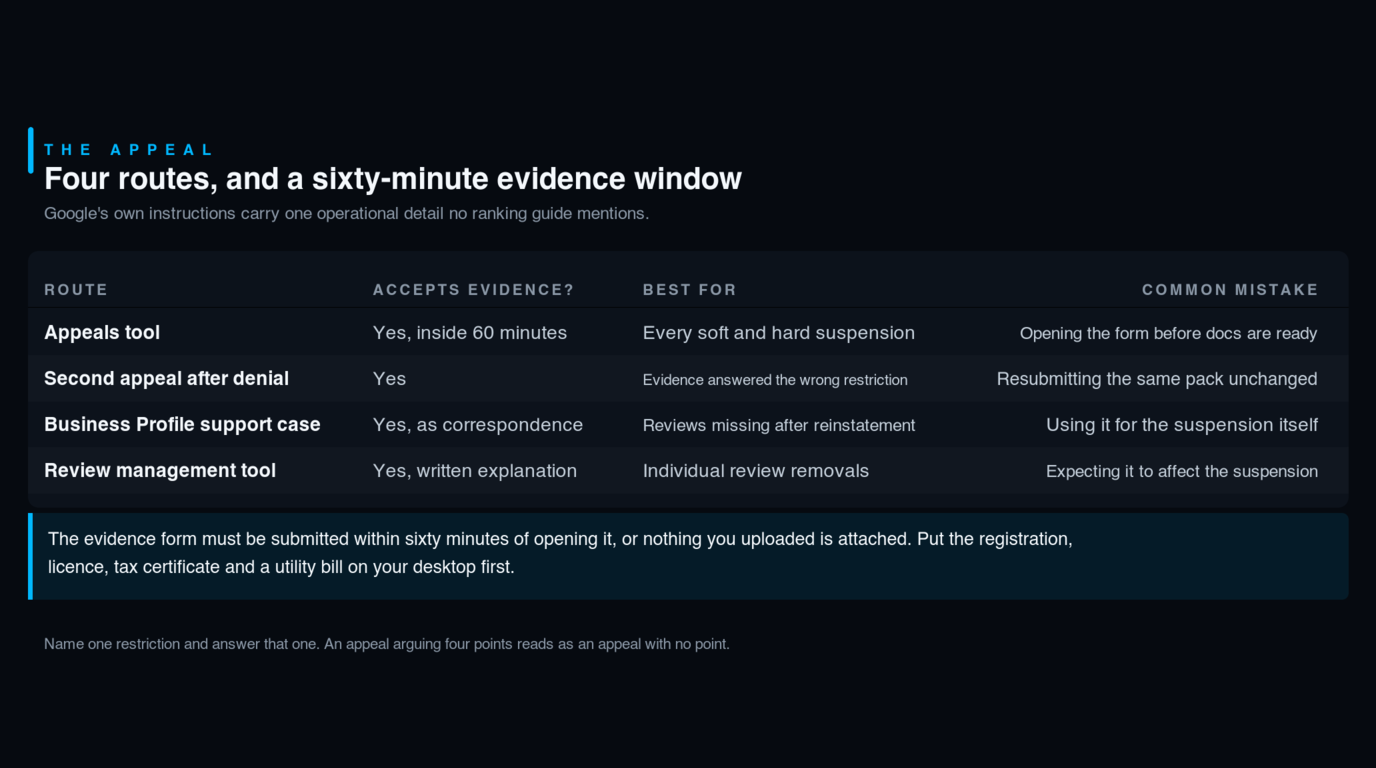Select the 'Second appeal after denial' route
The image size is (1376, 768).
coord(166,379)
